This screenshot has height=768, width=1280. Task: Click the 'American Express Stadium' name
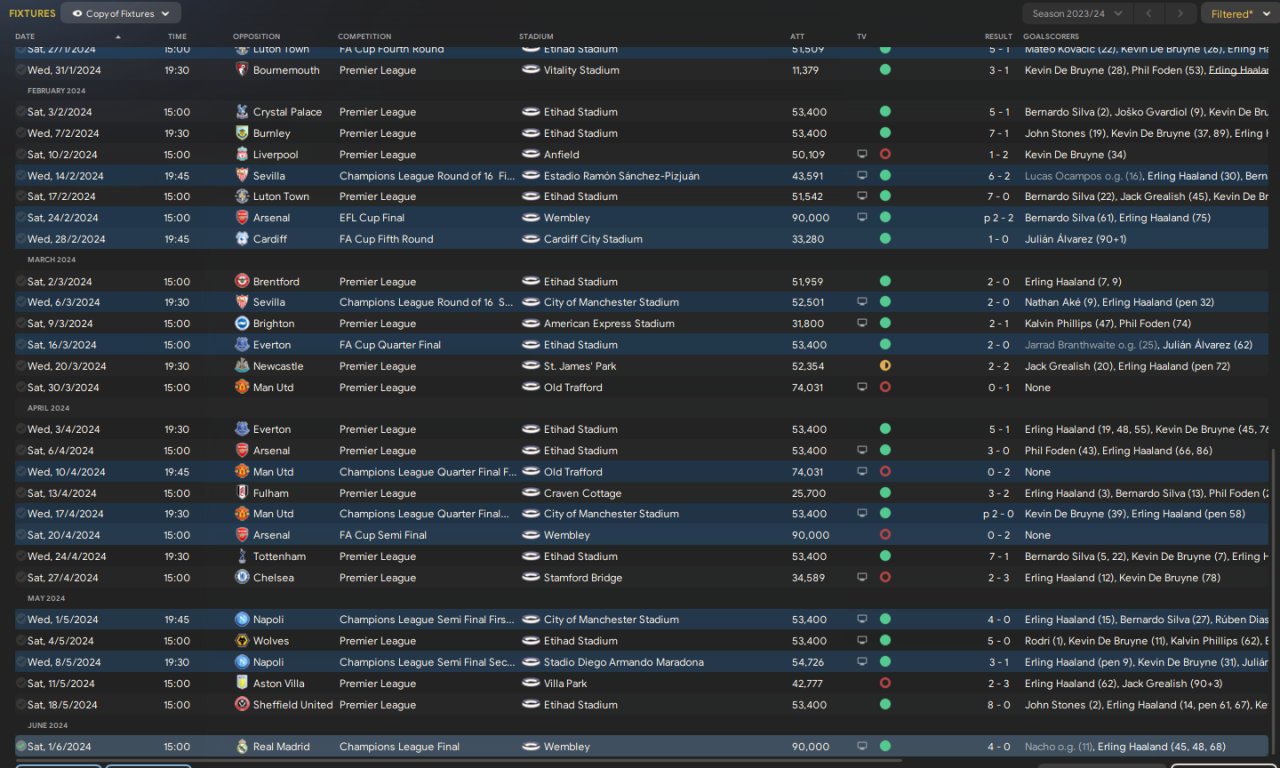click(x=609, y=324)
